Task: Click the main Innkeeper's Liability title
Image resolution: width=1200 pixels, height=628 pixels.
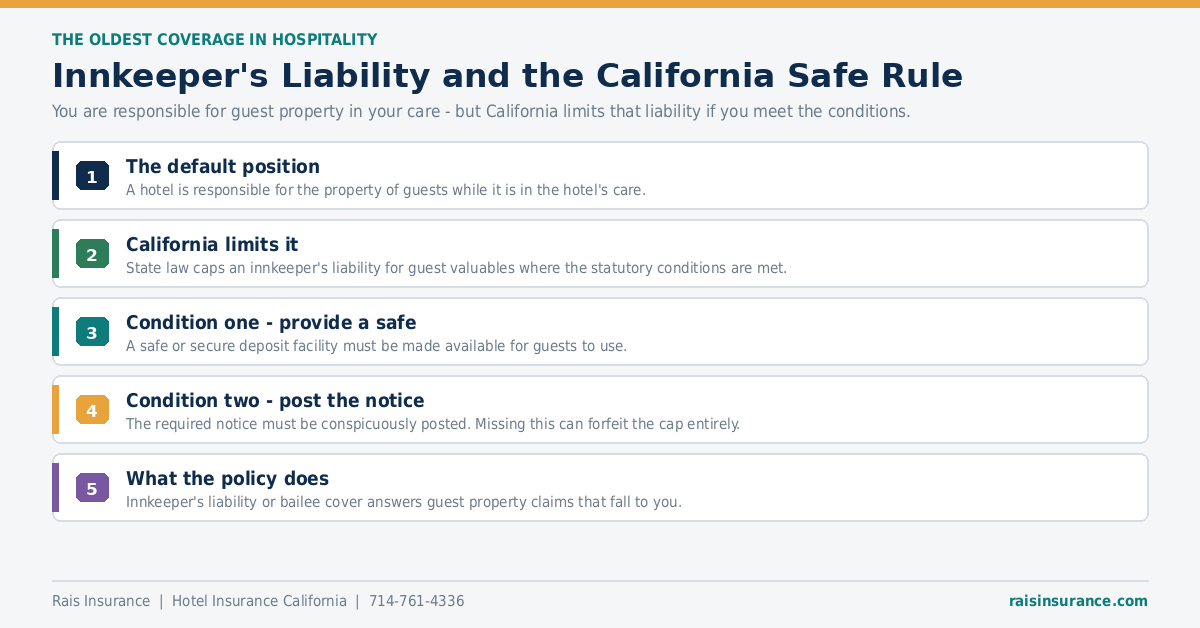Action: click(507, 76)
